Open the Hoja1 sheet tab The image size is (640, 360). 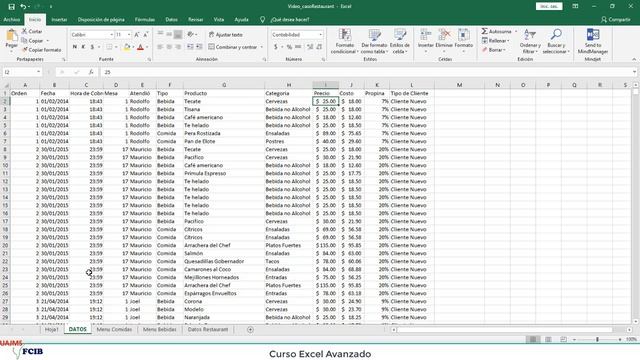[x=51, y=329]
